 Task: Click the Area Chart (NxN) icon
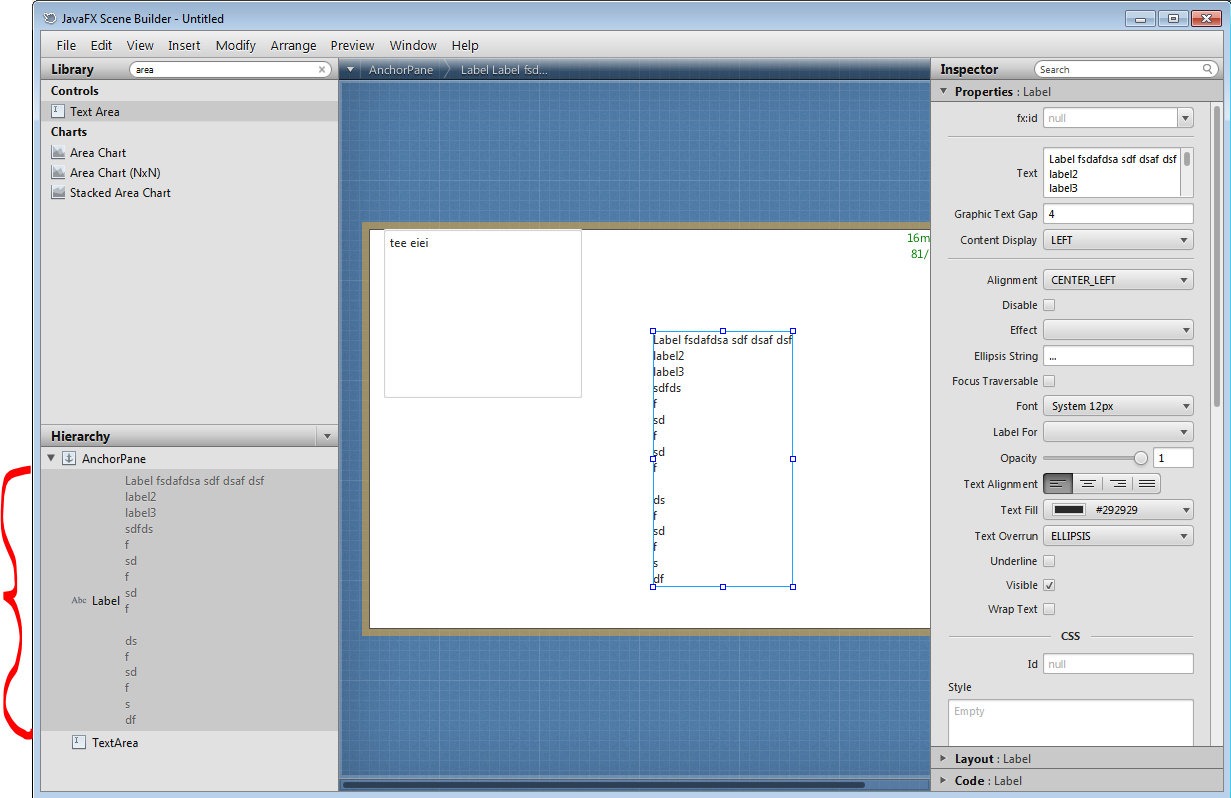point(58,173)
